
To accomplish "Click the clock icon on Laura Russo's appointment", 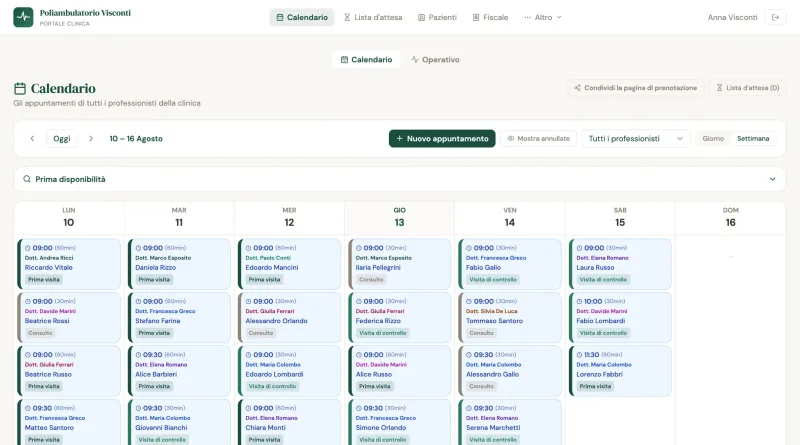I will pos(580,248).
